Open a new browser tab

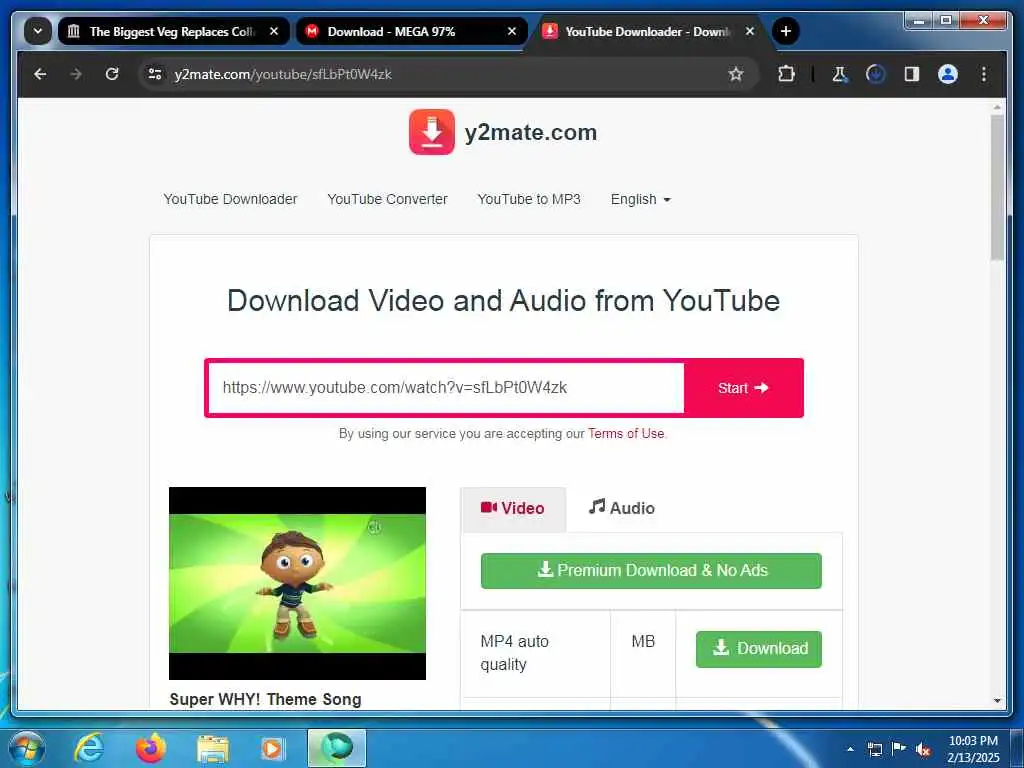click(x=786, y=31)
